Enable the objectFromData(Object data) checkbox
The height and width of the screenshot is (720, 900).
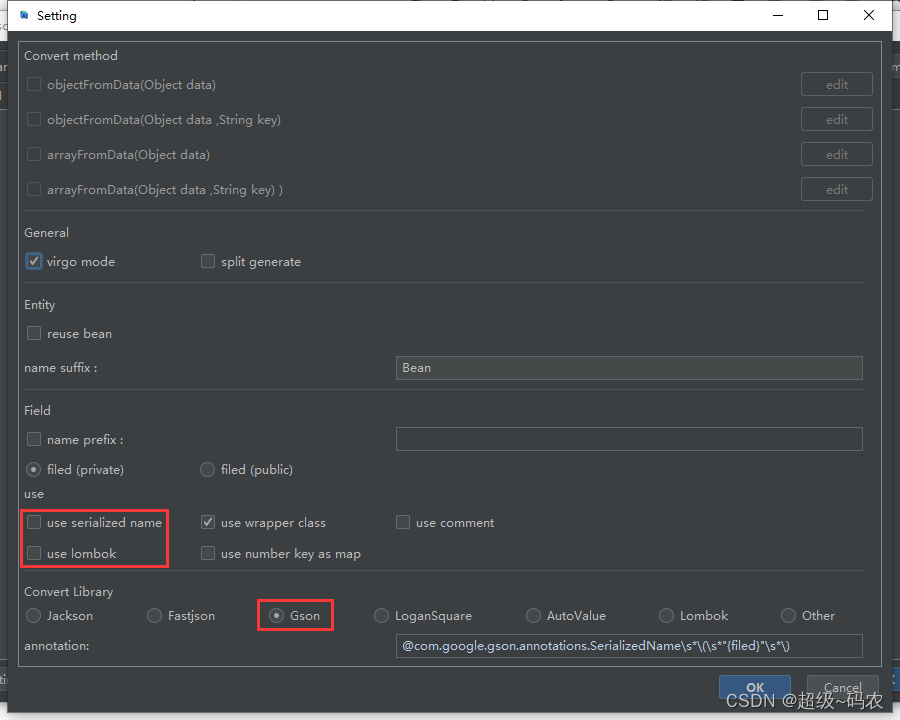pyautogui.click(x=33, y=85)
